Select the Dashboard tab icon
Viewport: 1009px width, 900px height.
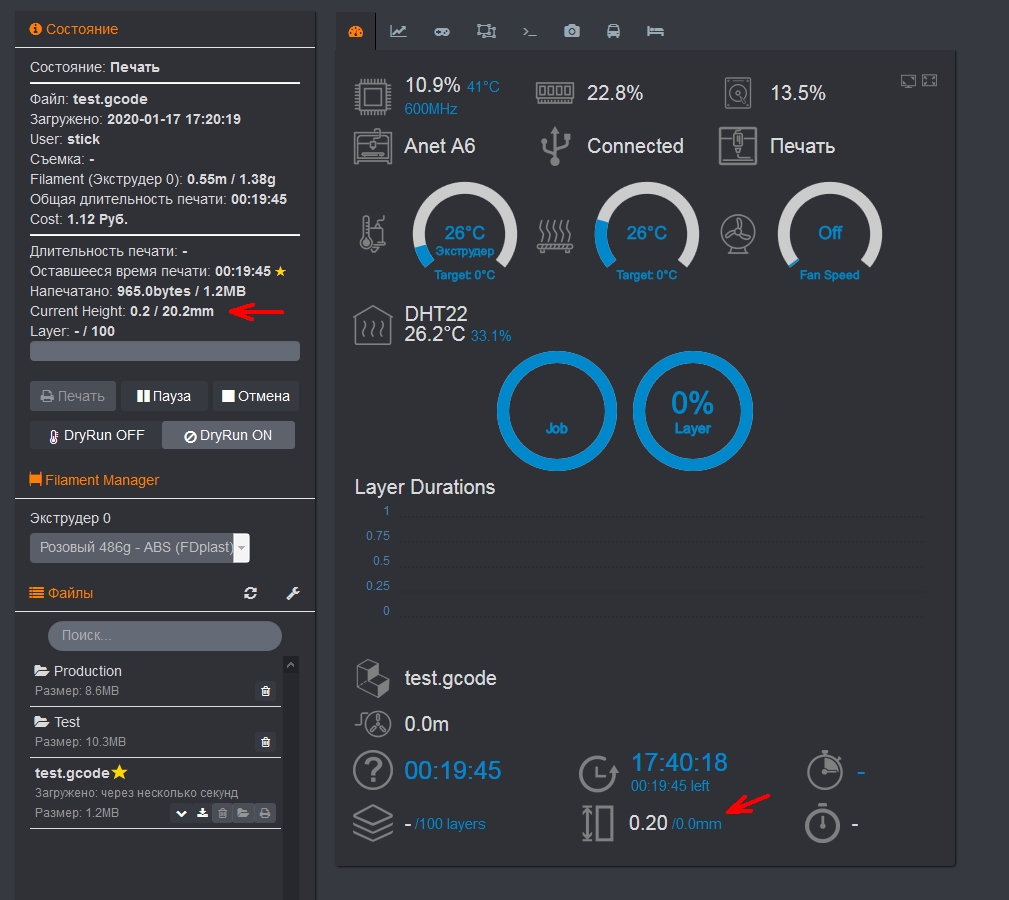pyautogui.click(x=356, y=31)
